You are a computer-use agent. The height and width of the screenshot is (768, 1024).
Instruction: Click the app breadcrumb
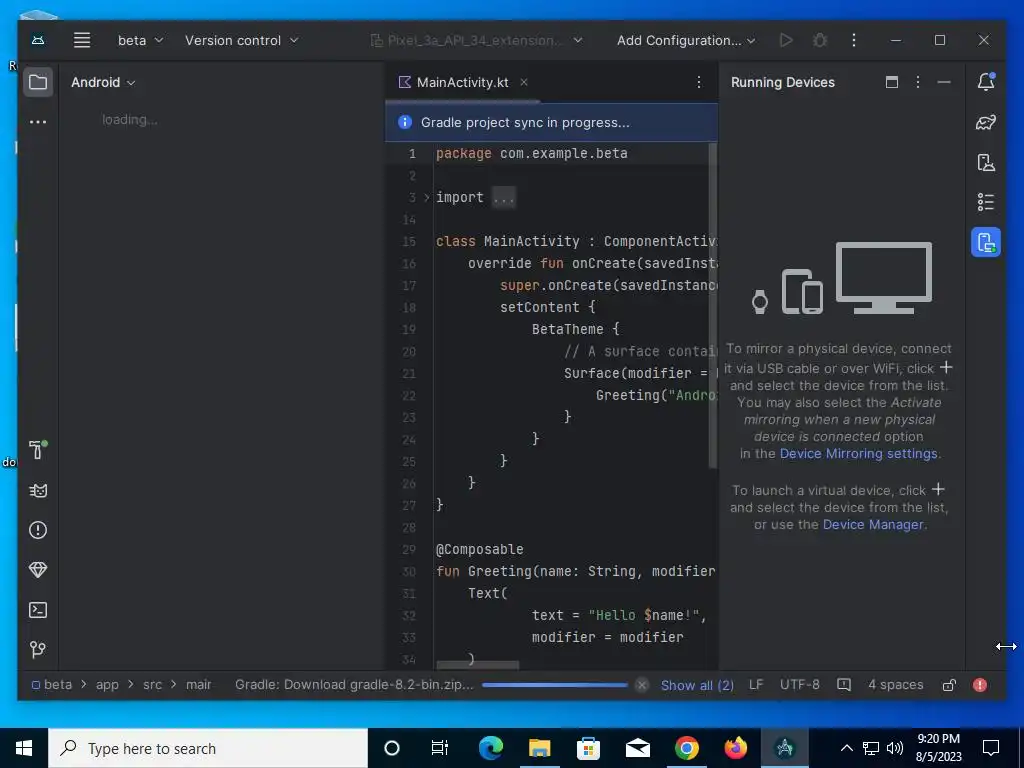click(x=107, y=684)
